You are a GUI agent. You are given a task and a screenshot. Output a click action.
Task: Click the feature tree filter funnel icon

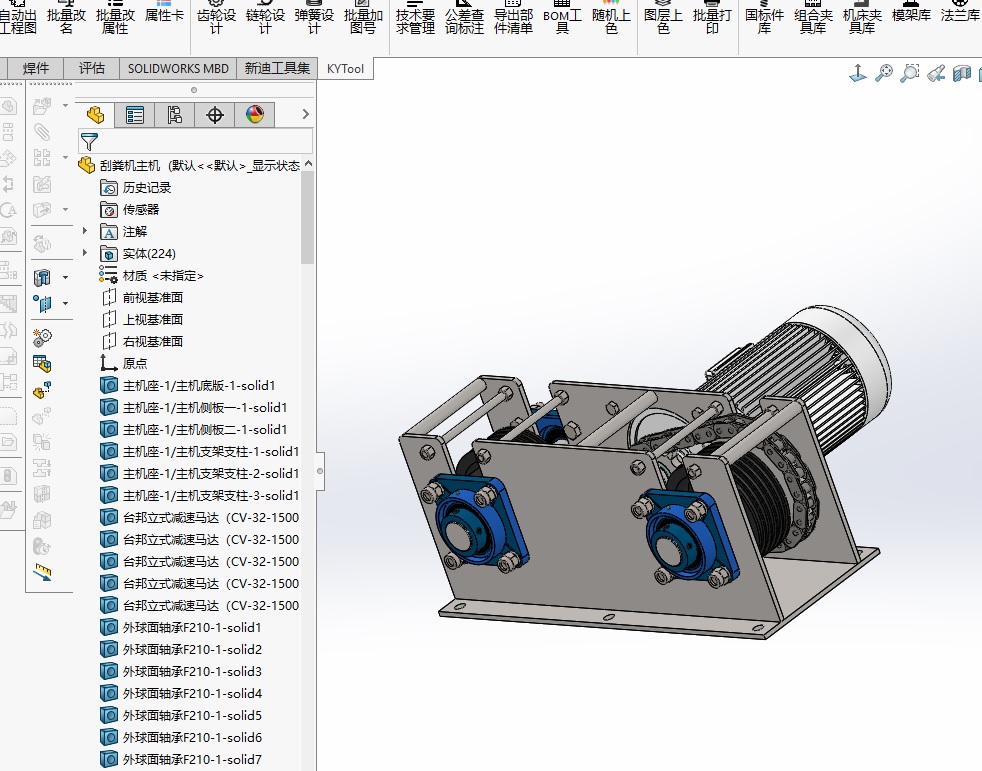point(89,141)
